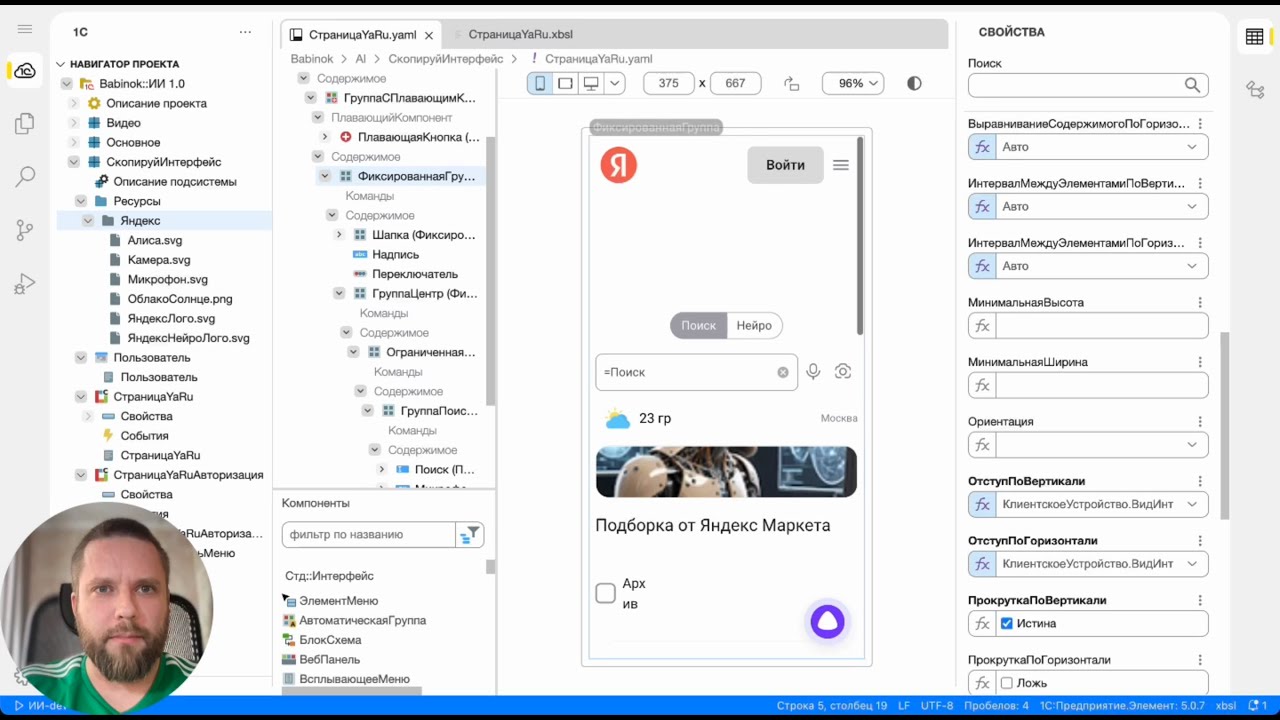The width and height of the screenshot is (1280, 720).
Task: Click the three-dots menu next to 1C
Action: point(245,32)
